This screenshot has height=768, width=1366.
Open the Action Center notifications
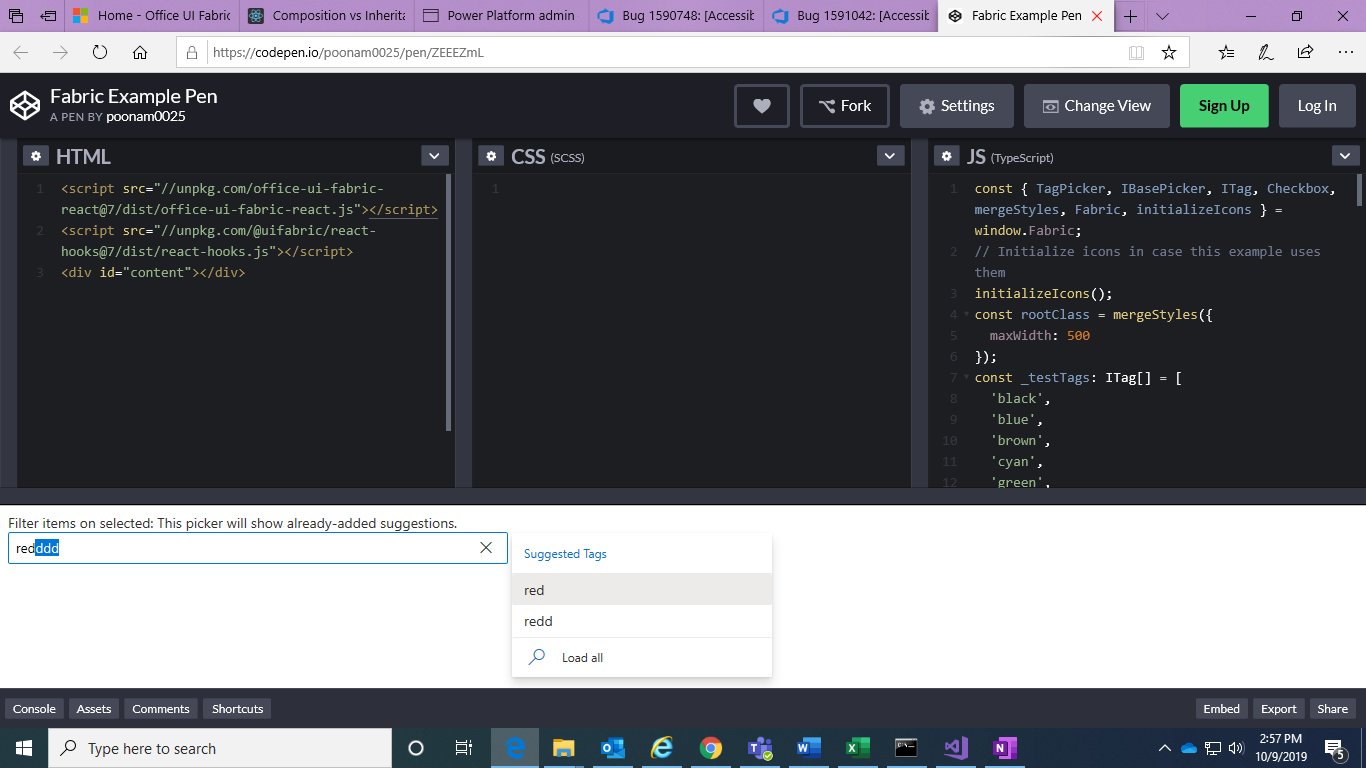point(1334,748)
